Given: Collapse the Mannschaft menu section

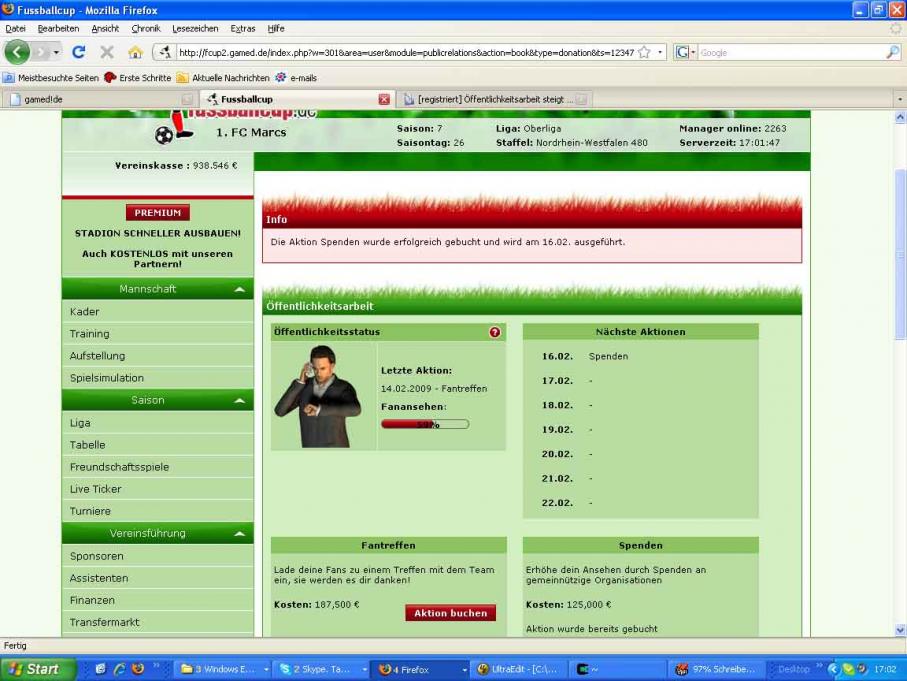Looking at the screenshot, I should 238,289.
